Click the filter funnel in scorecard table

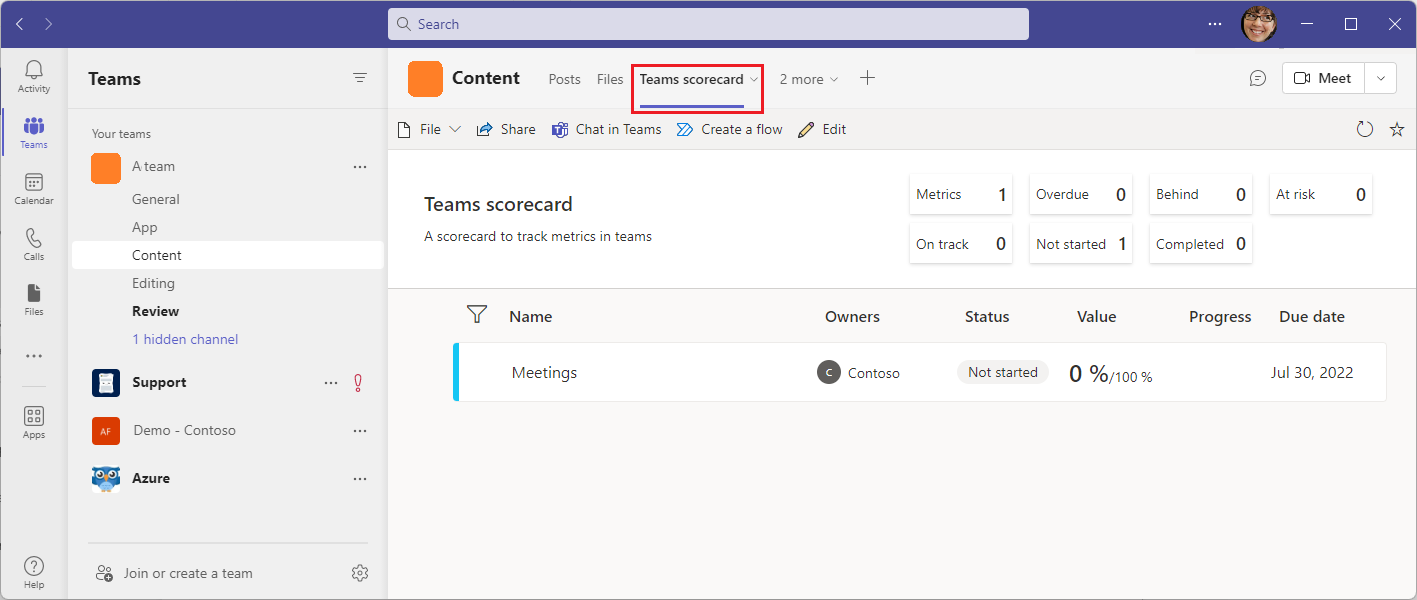pos(477,315)
